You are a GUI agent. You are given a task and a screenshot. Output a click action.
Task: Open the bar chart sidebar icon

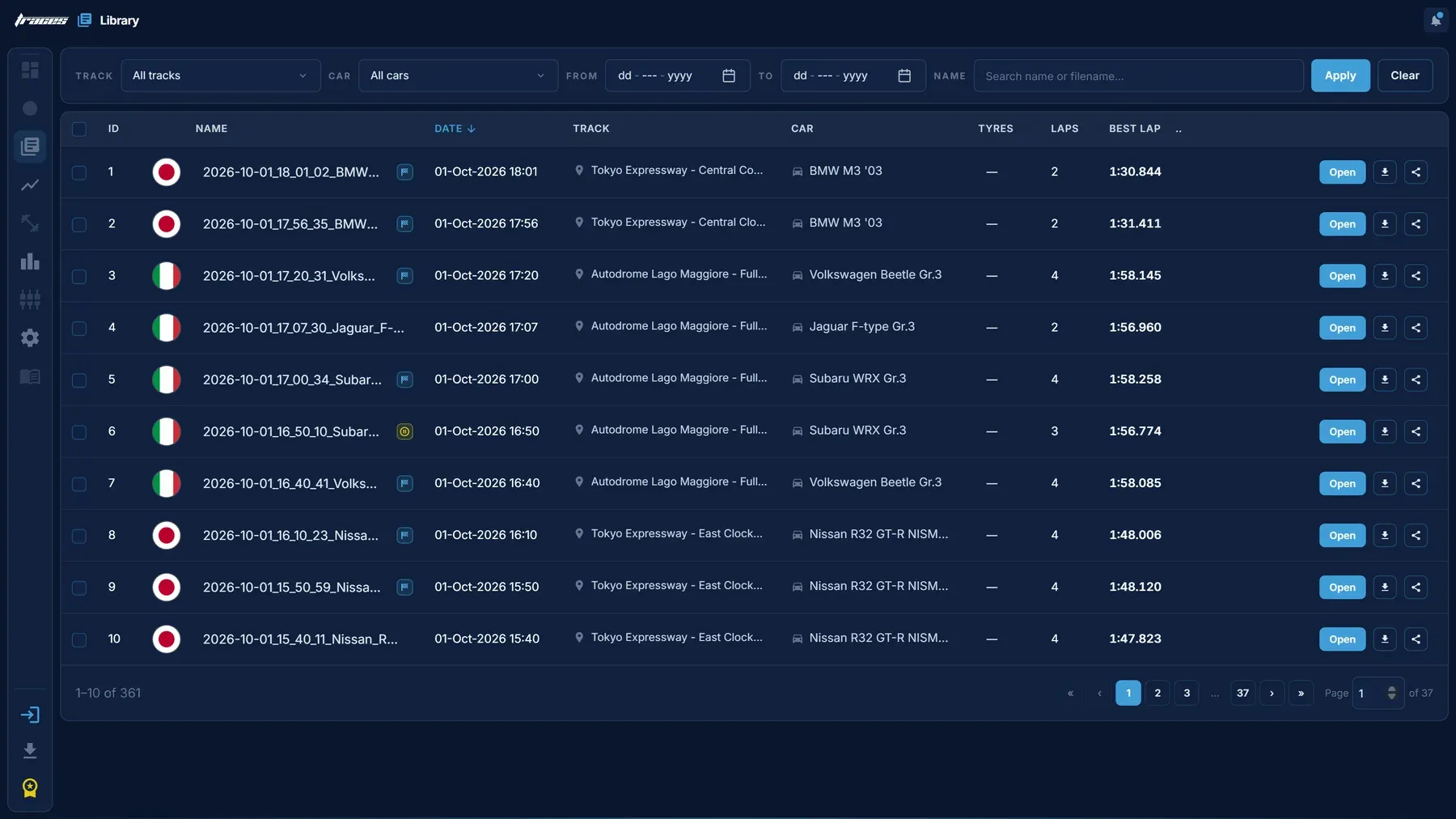point(30,261)
